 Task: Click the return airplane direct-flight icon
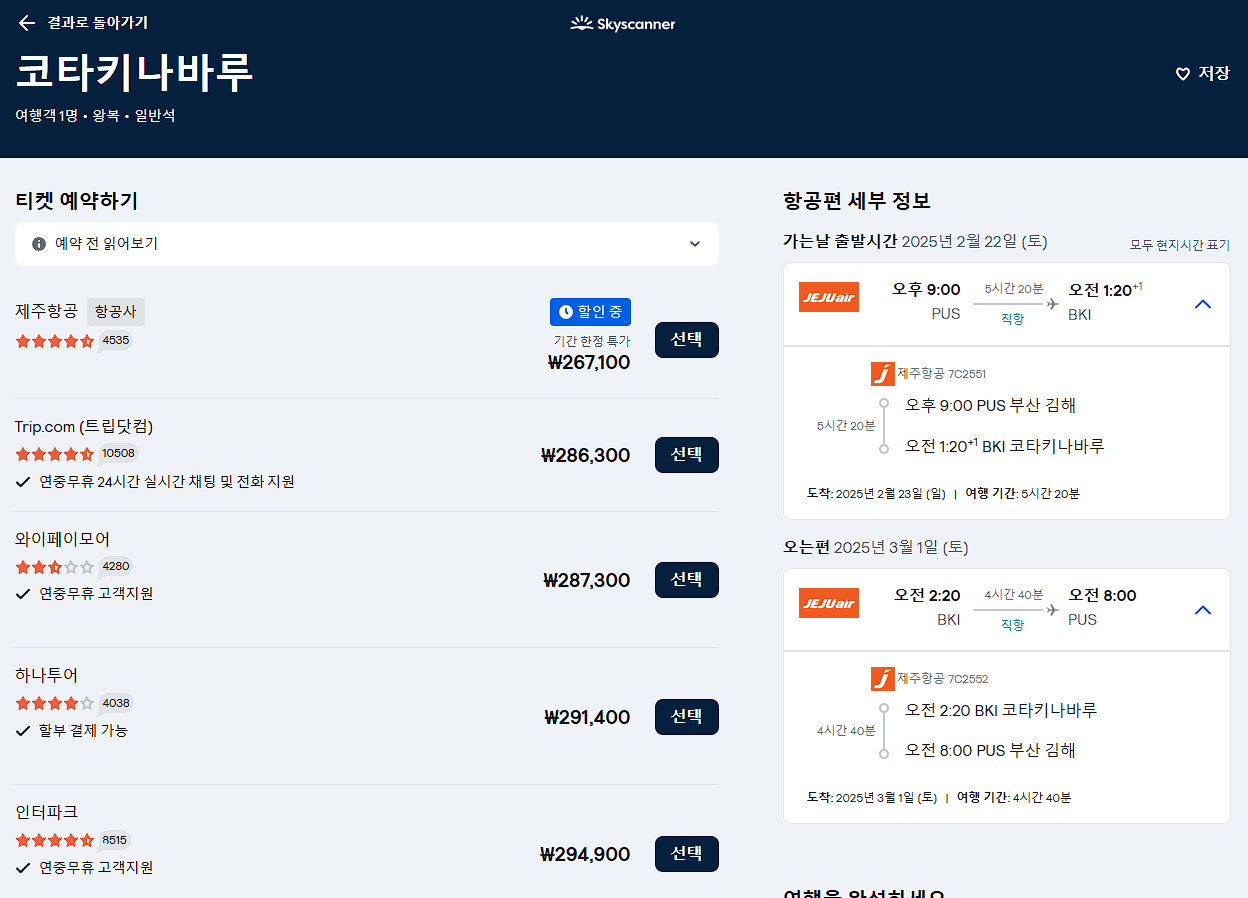(1051, 610)
